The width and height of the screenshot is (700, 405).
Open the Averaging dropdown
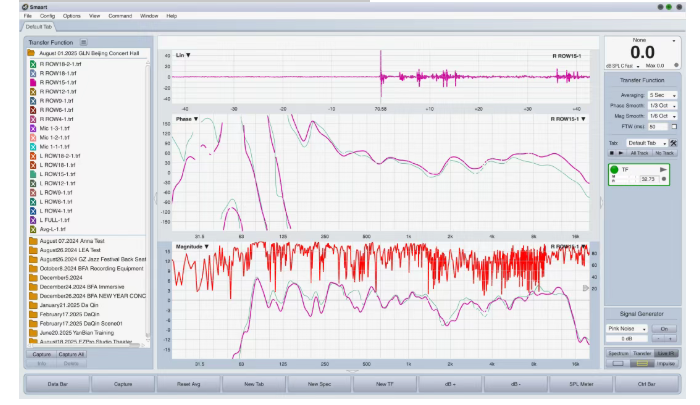[662, 95]
